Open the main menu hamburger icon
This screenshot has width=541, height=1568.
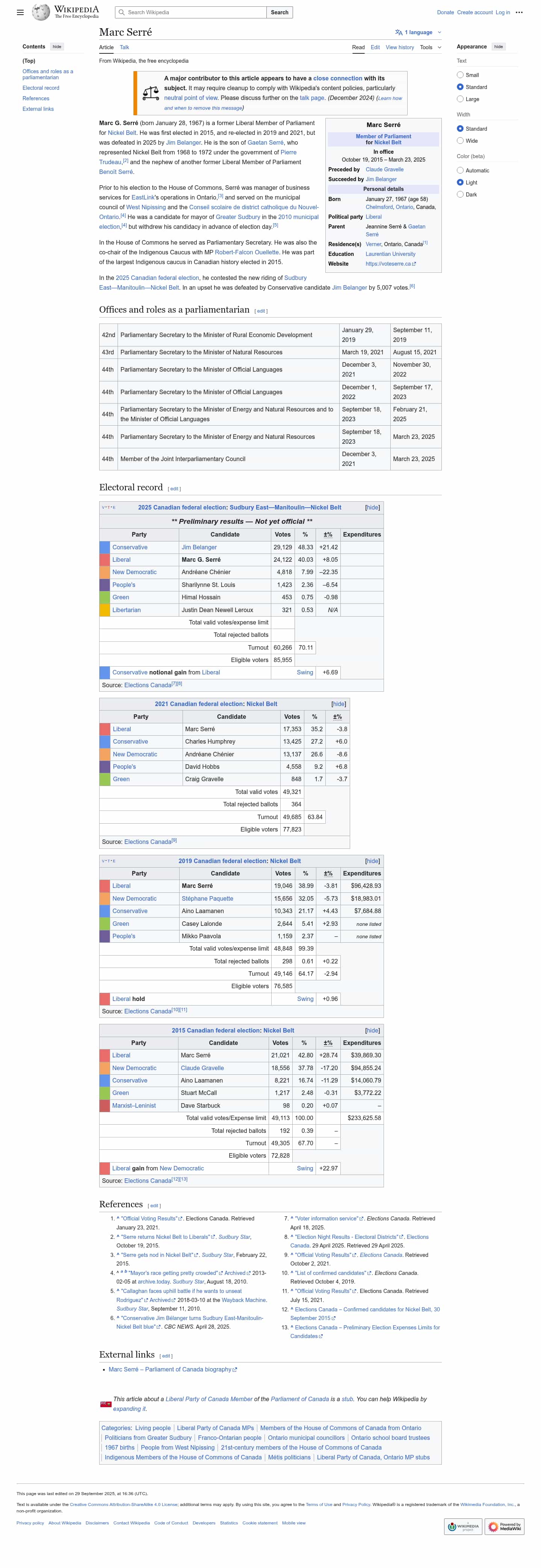coord(20,12)
